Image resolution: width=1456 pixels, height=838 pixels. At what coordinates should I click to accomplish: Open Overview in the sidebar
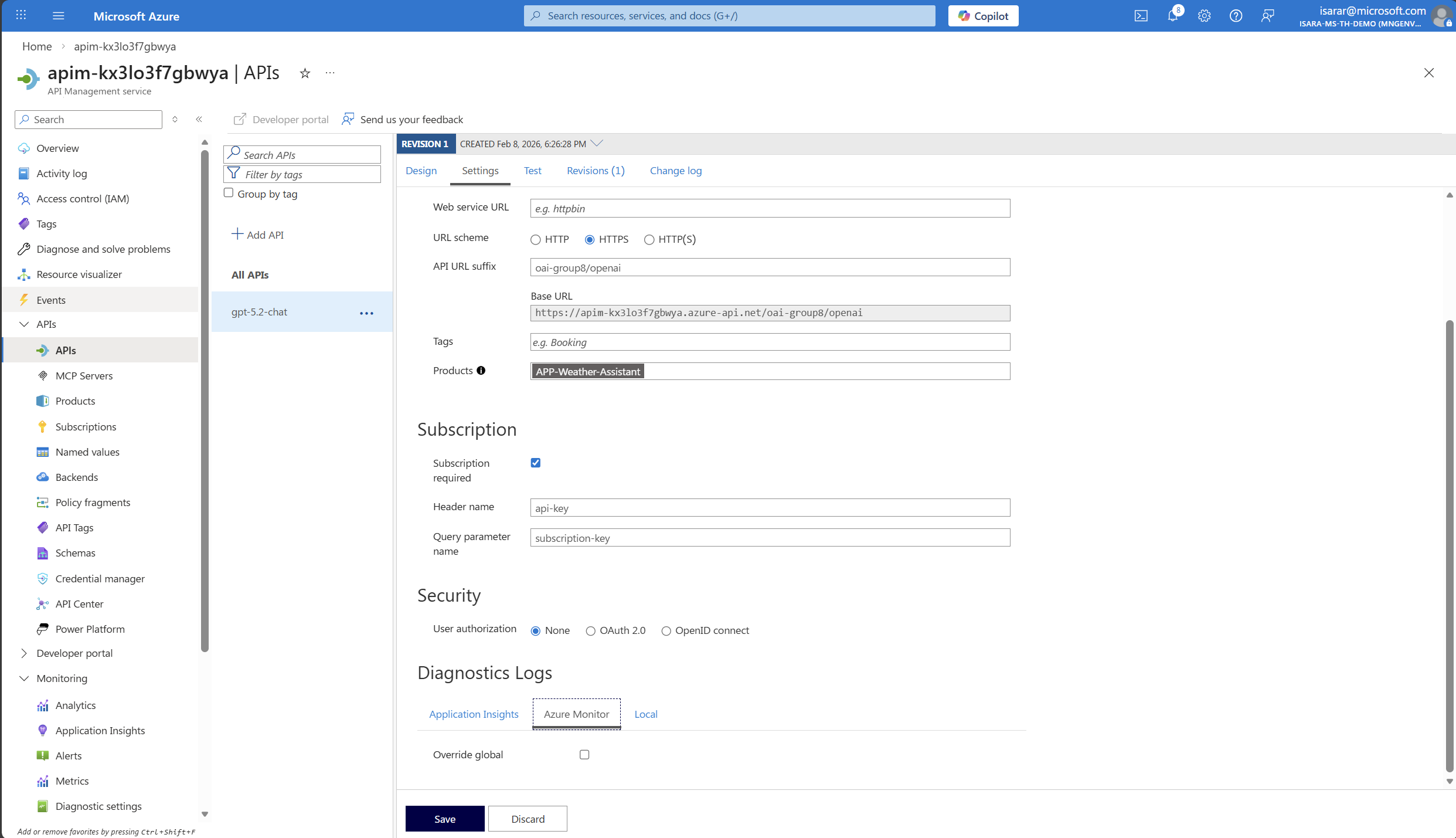57,148
